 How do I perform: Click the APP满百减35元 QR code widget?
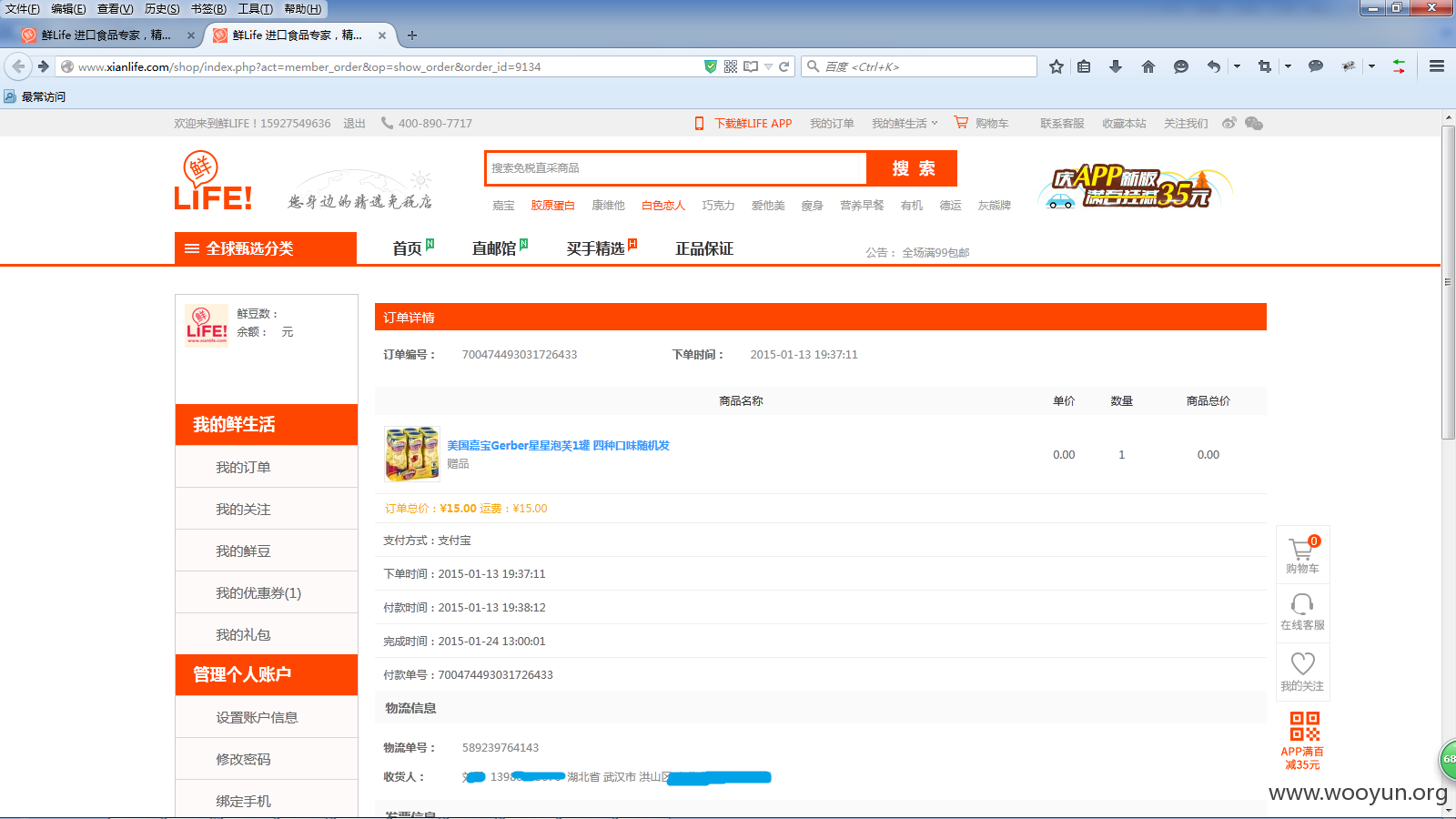tap(1304, 741)
